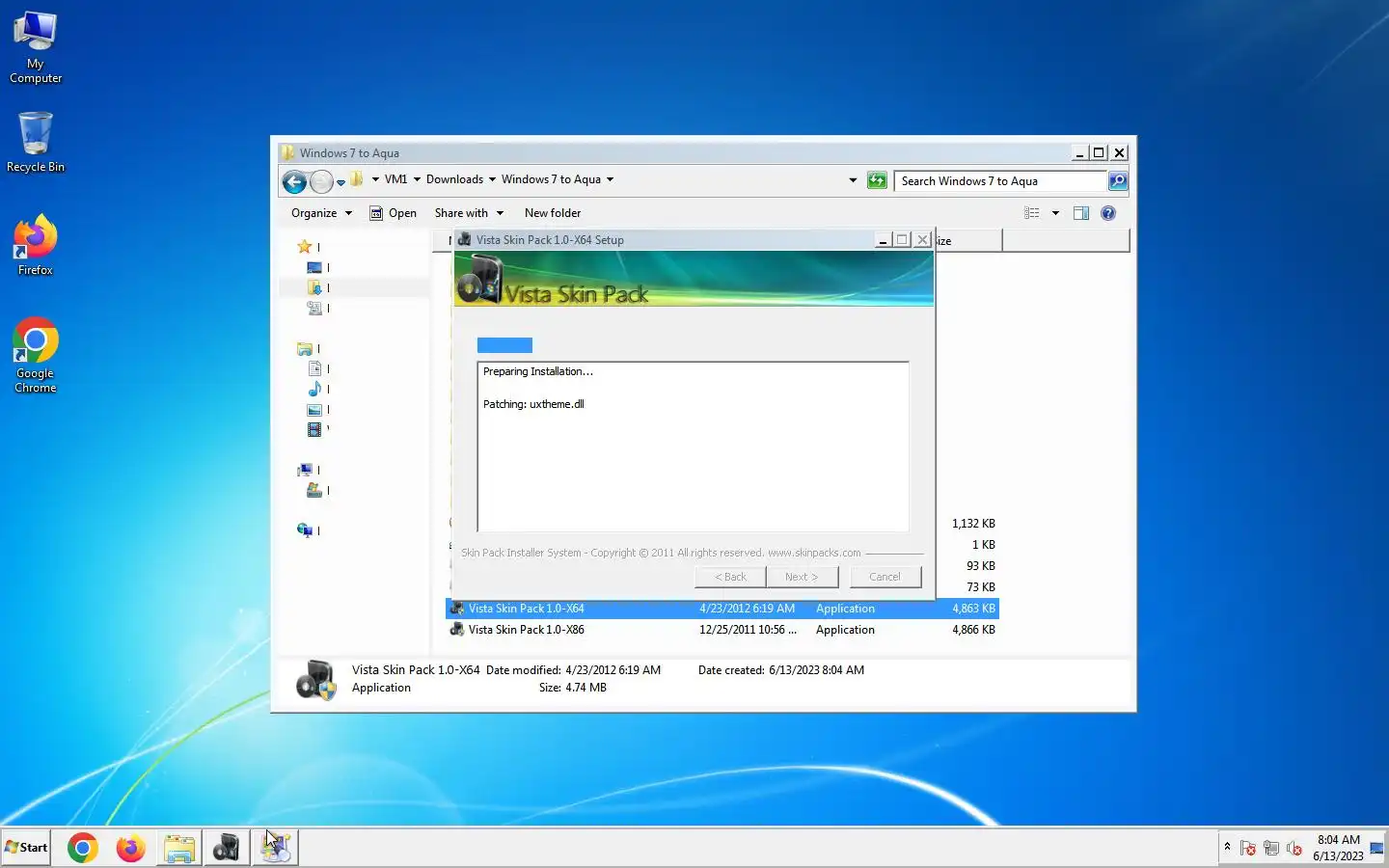1389x868 pixels.
Task: Switch to Vista Skin Pack taskbar button
Action: click(227, 848)
